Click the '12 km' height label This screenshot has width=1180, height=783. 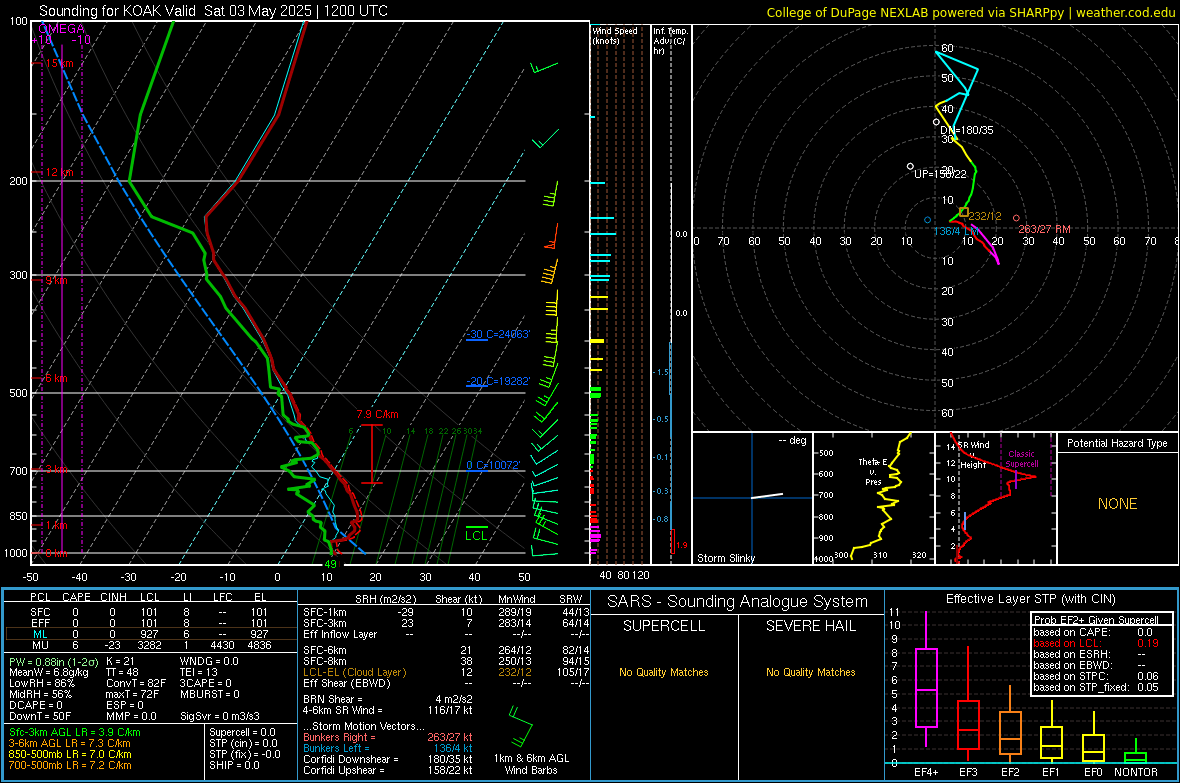tap(59, 172)
